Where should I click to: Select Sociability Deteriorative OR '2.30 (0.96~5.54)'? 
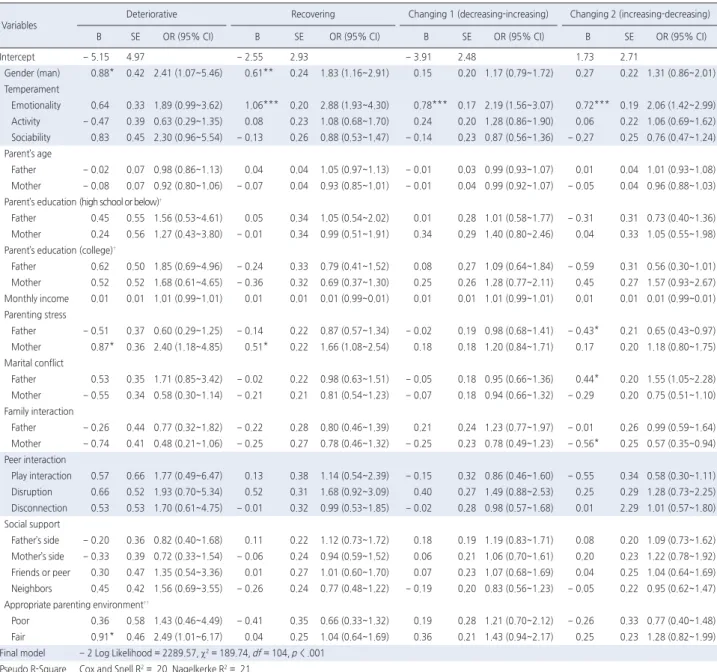point(188,137)
